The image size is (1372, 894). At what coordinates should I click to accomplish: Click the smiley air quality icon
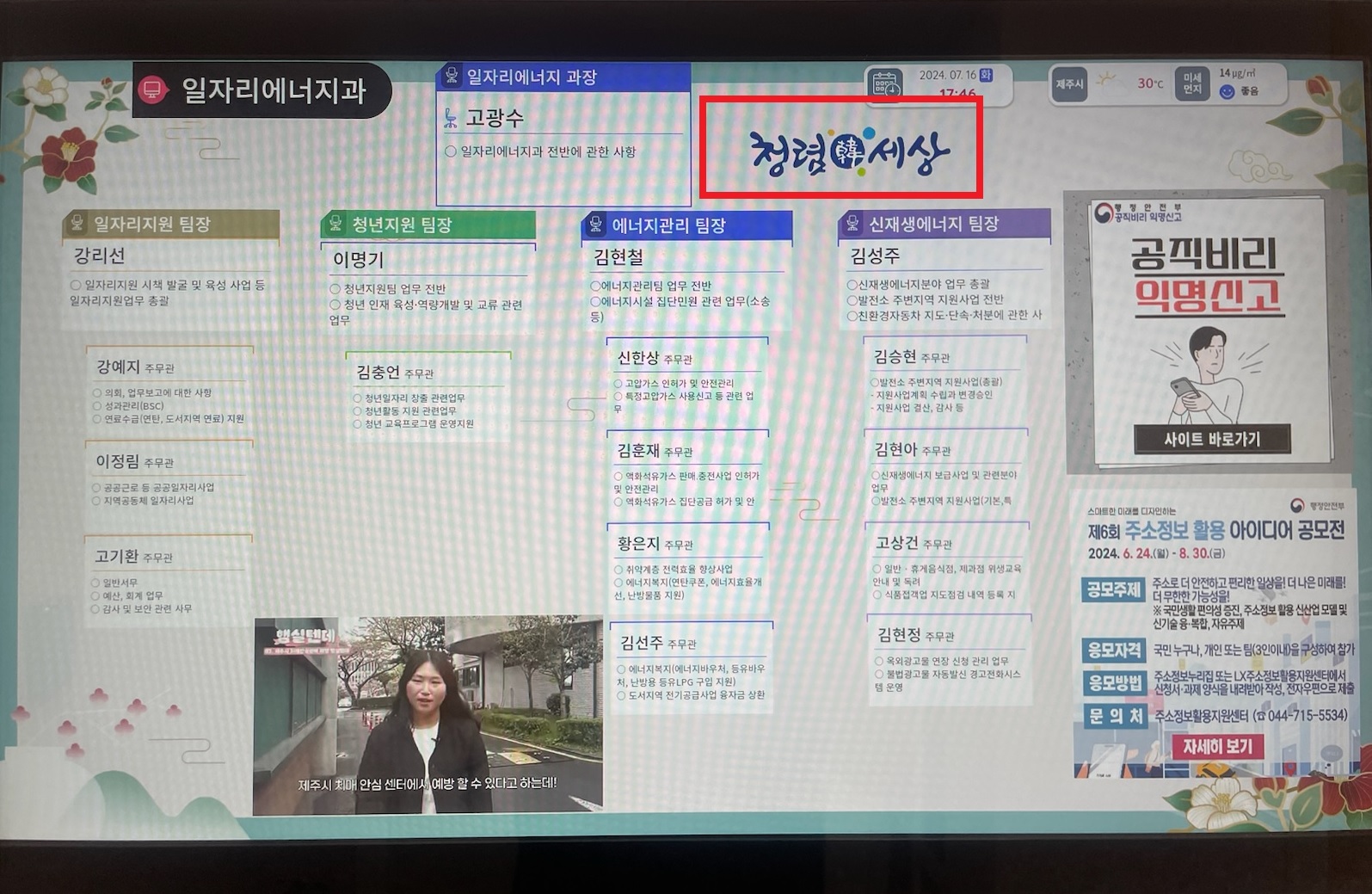[x=1227, y=92]
